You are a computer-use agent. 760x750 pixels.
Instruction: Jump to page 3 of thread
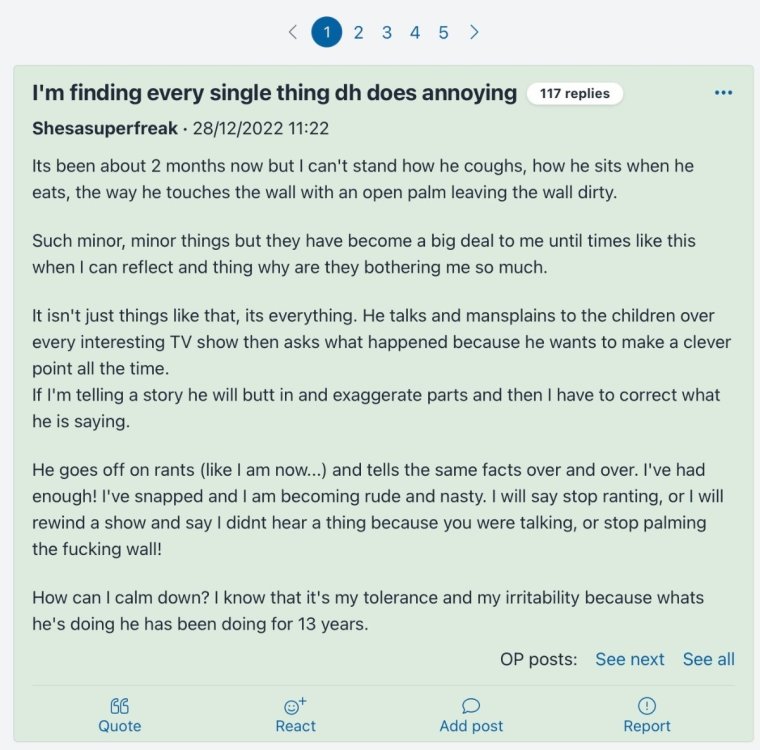click(x=386, y=32)
